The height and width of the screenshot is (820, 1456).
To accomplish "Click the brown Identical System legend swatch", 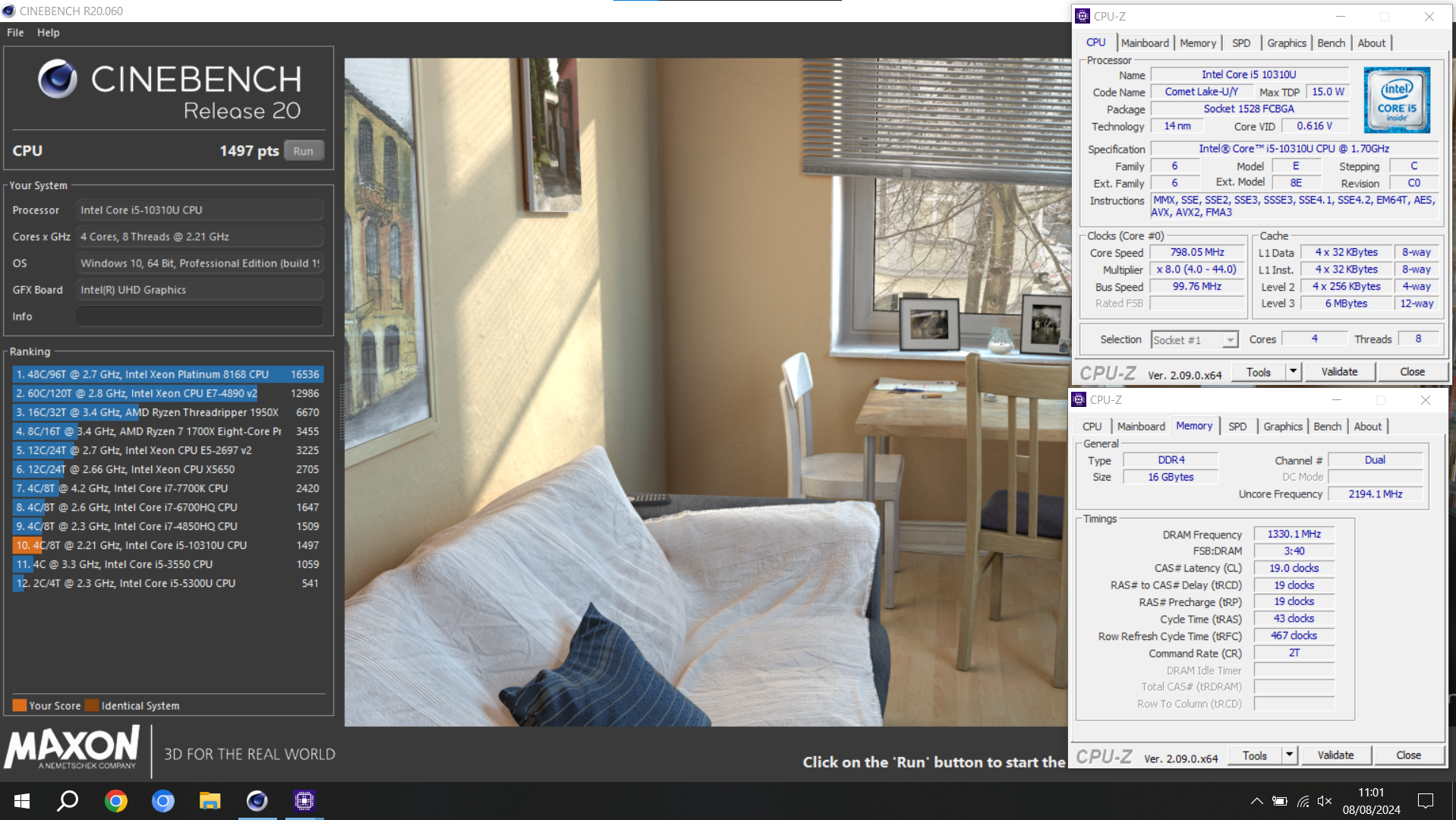I will pyautogui.click(x=92, y=705).
